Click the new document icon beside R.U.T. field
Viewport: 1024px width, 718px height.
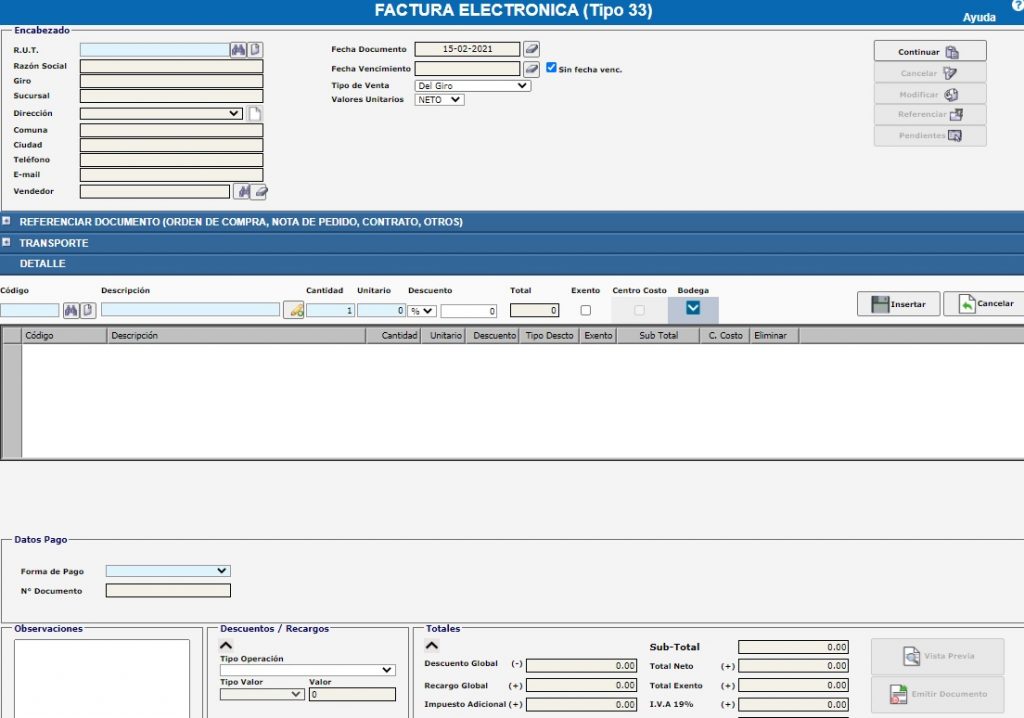click(x=255, y=49)
